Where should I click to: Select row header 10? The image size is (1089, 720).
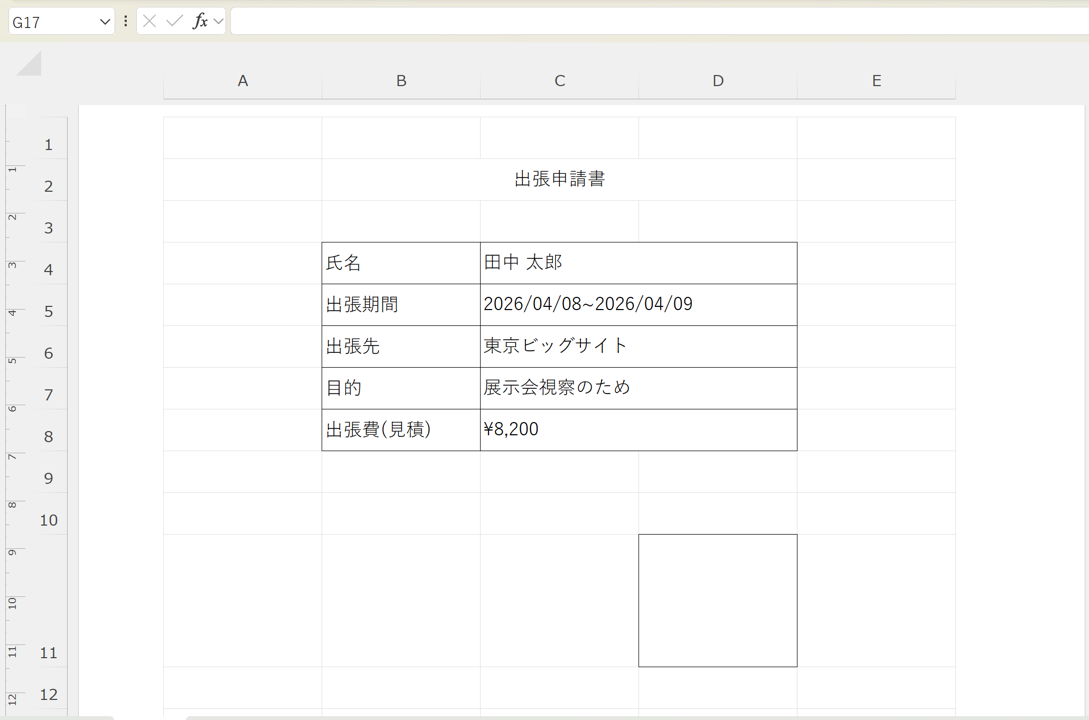click(48, 519)
